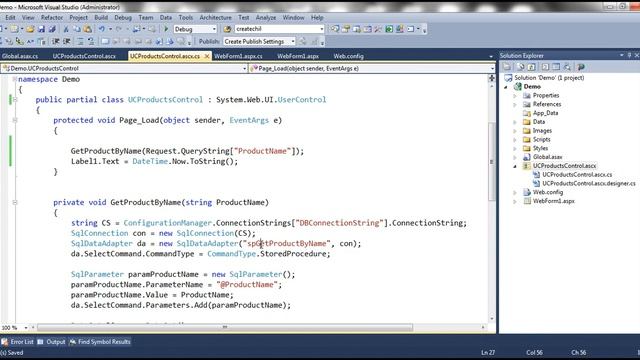Click the editor vertical scrollbar thumb
The height and width of the screenshot is (360, 640).
point(492,161)
